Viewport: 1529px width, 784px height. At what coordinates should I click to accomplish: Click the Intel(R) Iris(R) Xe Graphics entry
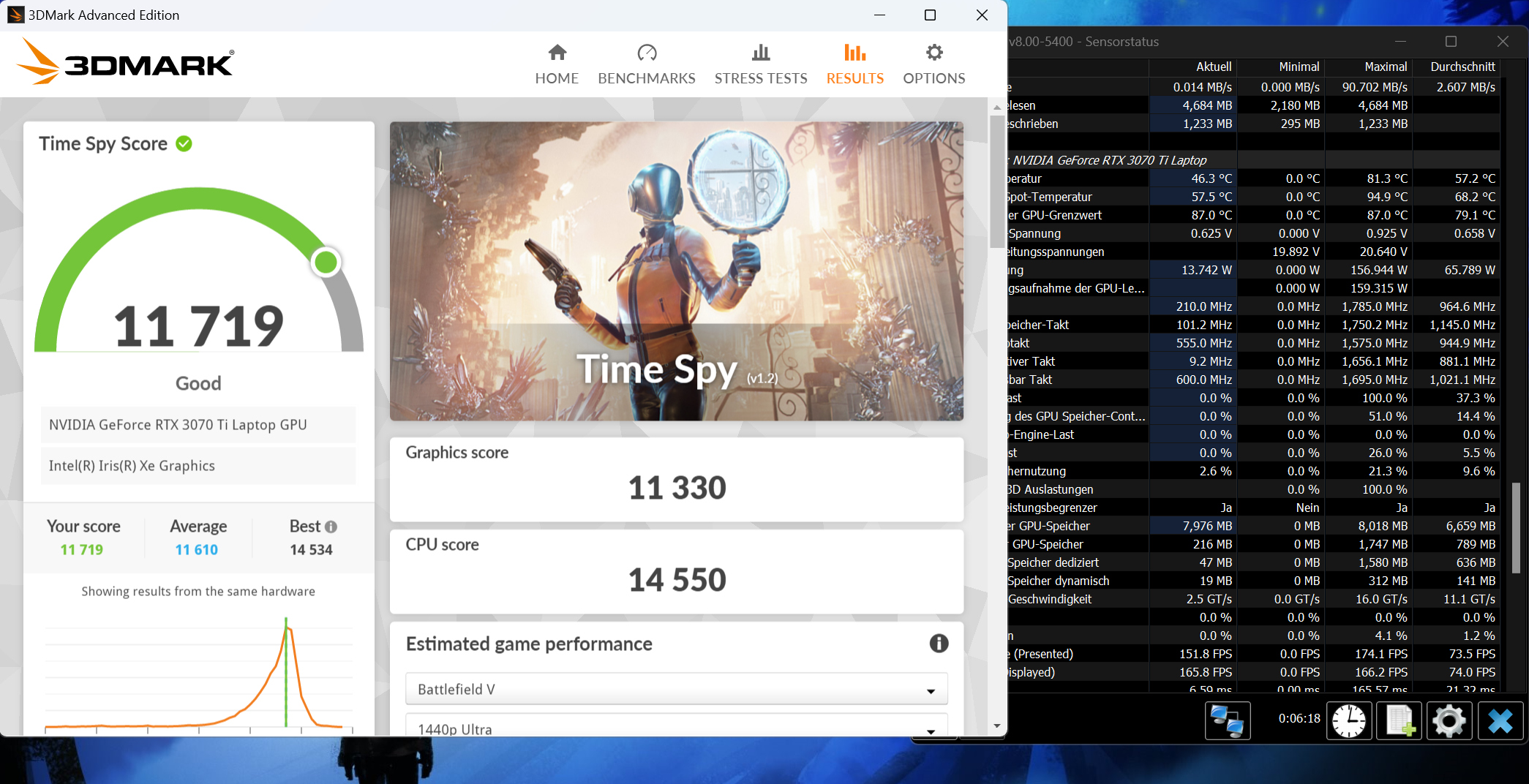tap(198, 466)
